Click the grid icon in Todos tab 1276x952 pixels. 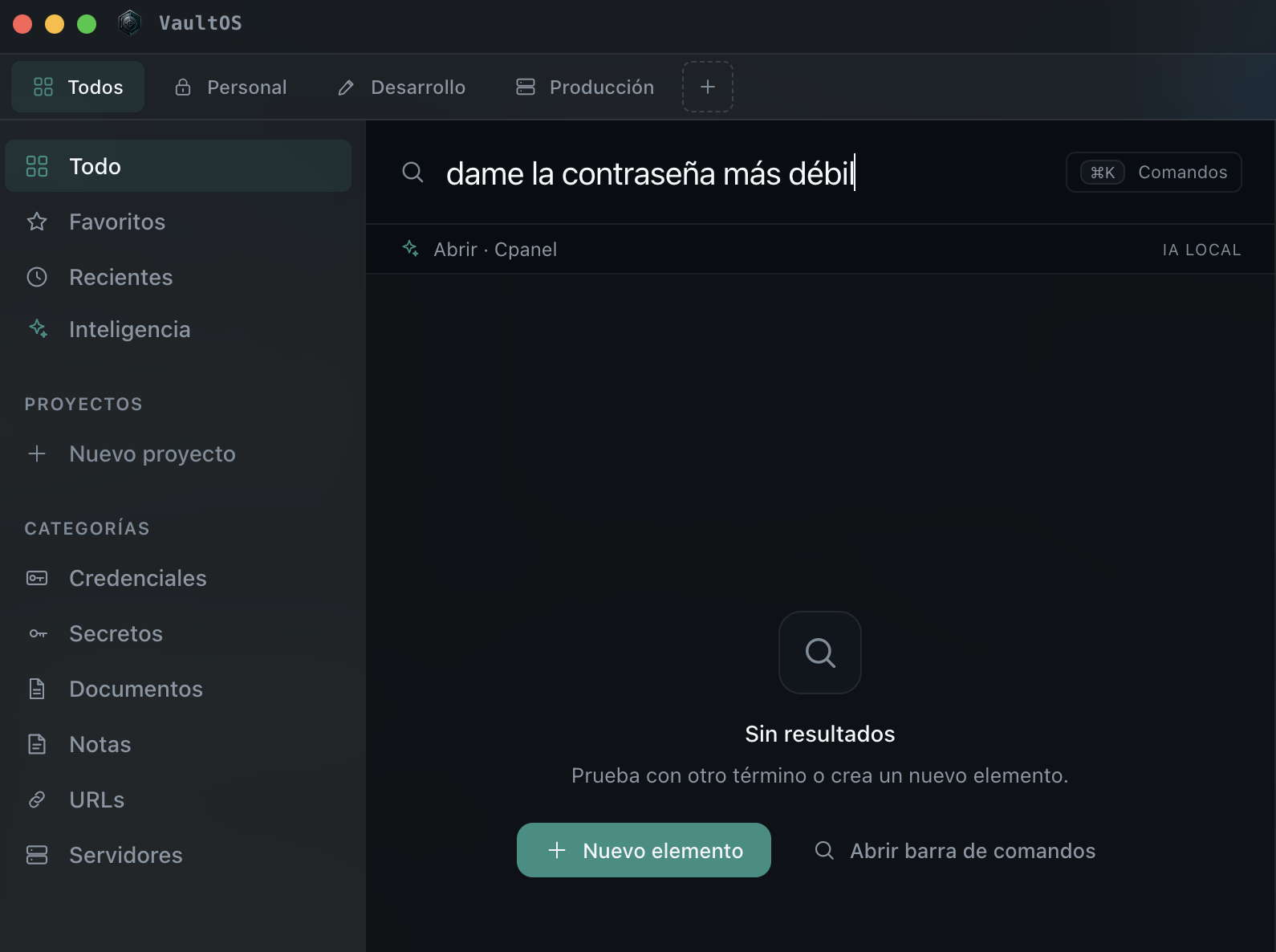click(x=43, y=87)
